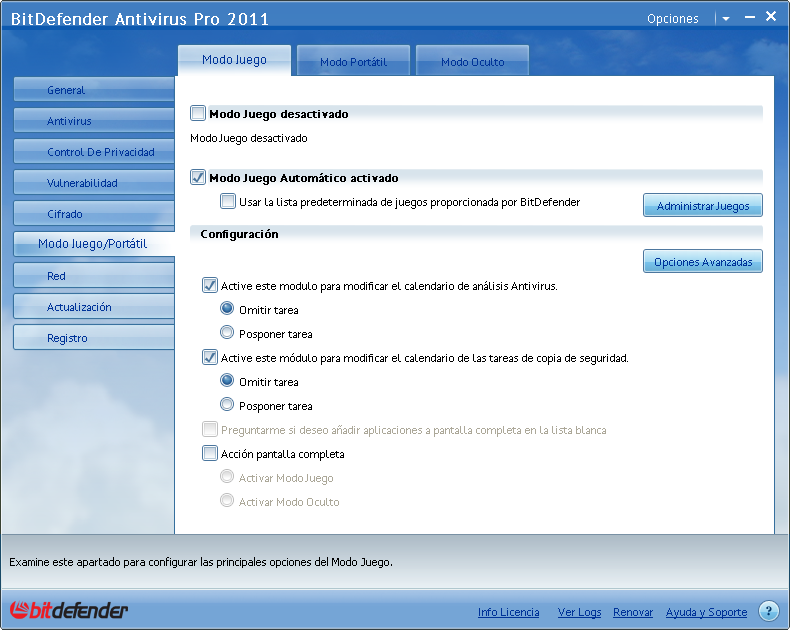This screenshot has height=630, width=790.
Task: Select Omitir tarea under Antivirus analysis
Action: [227, 308]
